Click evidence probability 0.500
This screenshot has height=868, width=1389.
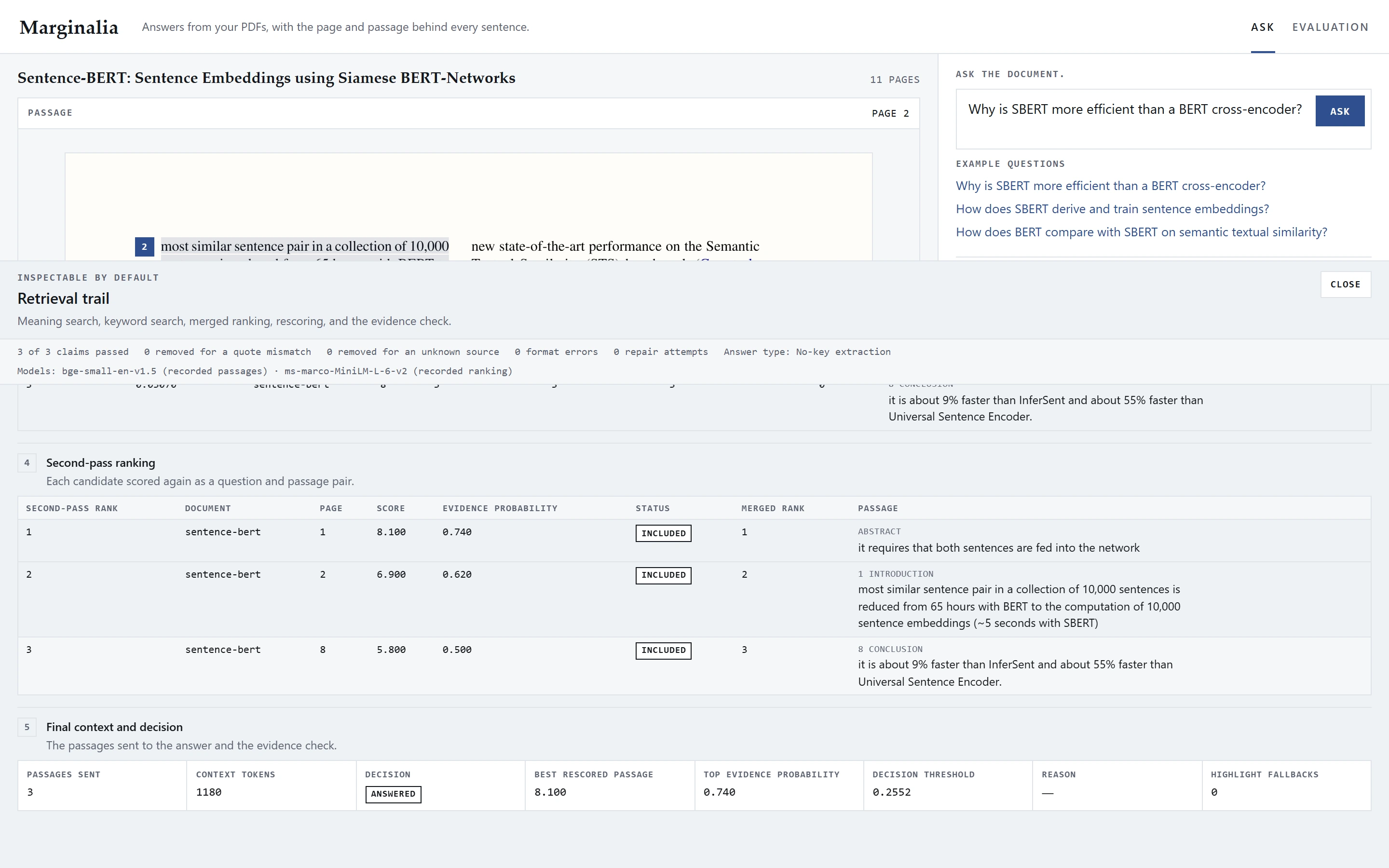pyautogui.click(x=457, y=650)
